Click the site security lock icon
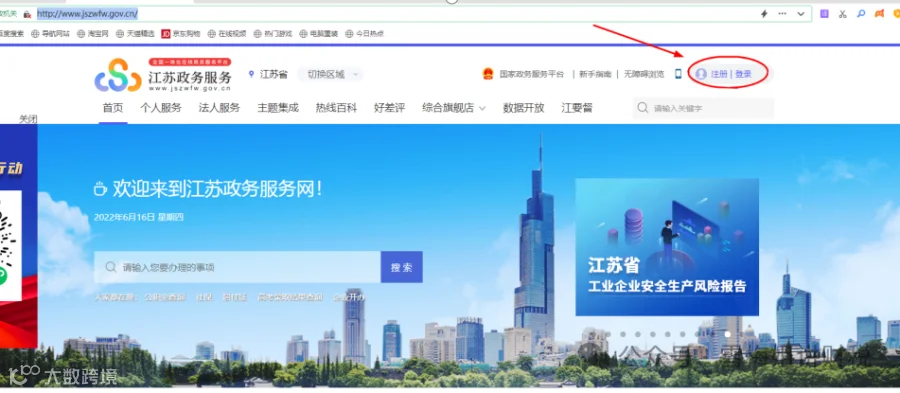900x393 pixels. (x=26, y=14)
